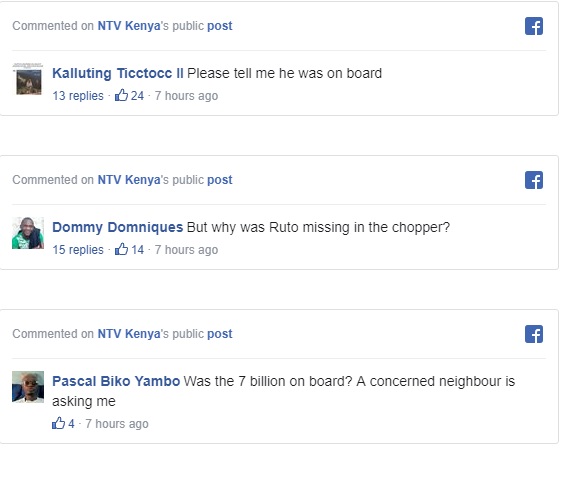Expand the 15 replies thread
The image size is (581, 485).
(x=78, y=250)
